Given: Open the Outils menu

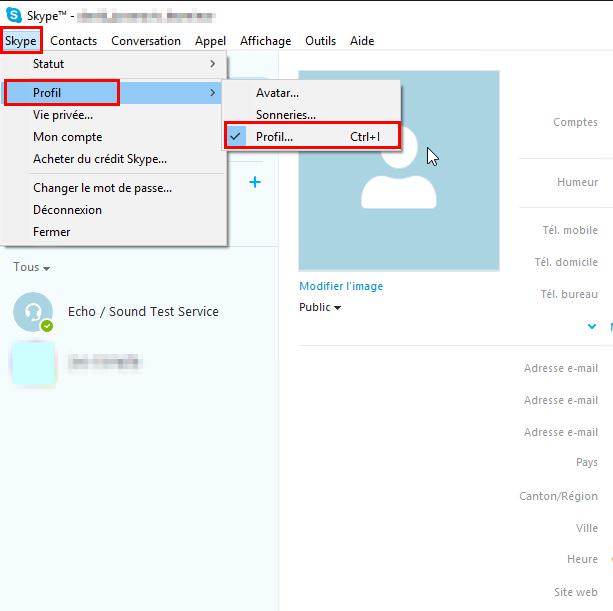Looking at the screenshot, I should coord(320,41).
